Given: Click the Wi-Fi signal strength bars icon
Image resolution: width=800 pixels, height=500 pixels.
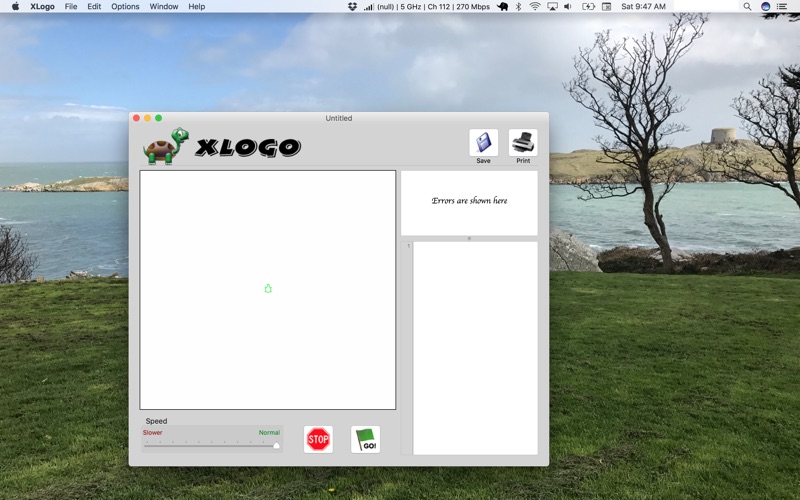Looking at the screenshot, I should click(368, 7).
